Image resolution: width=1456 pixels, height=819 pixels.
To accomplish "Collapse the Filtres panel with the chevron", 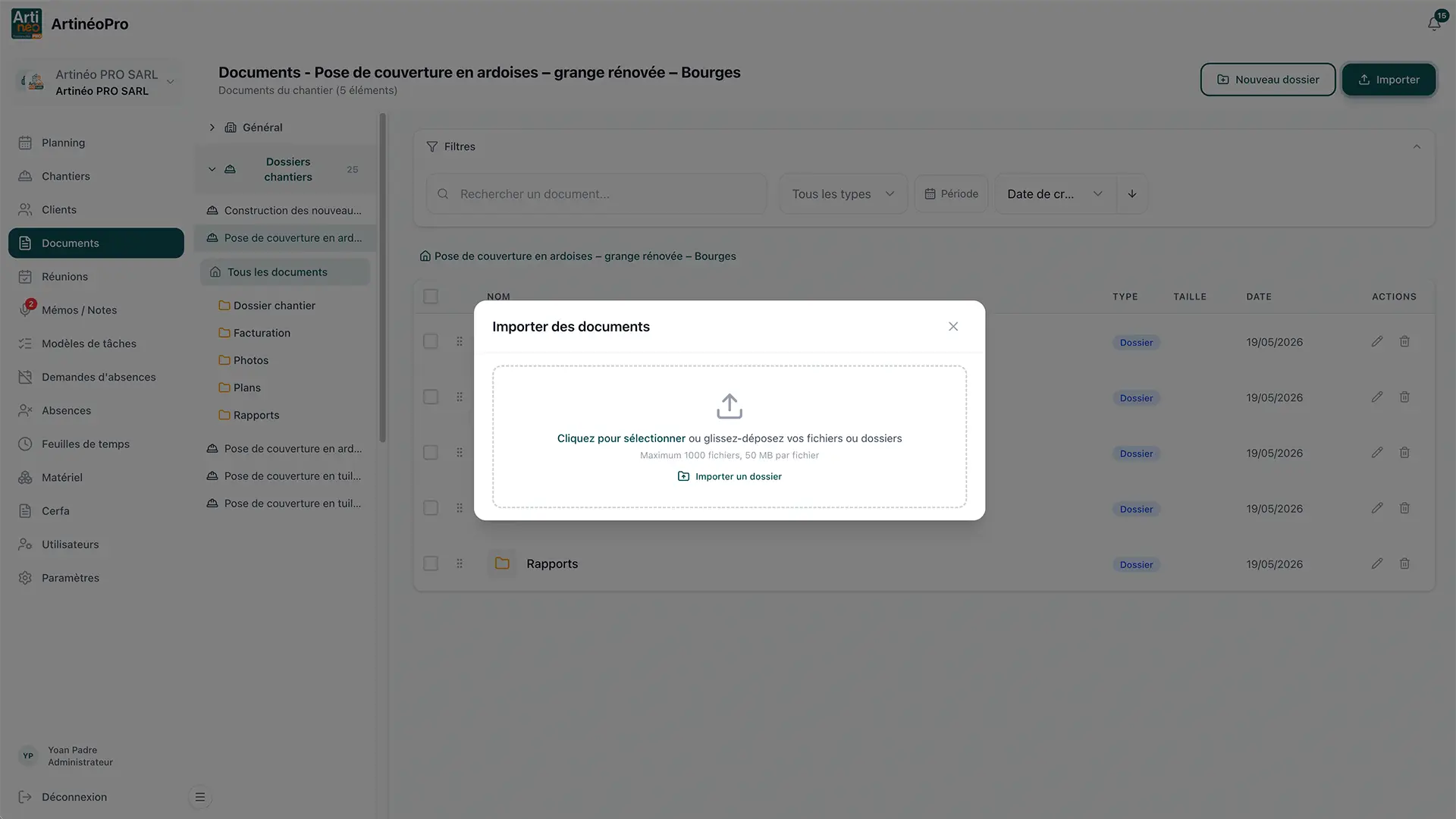I will coord(1417,146).
